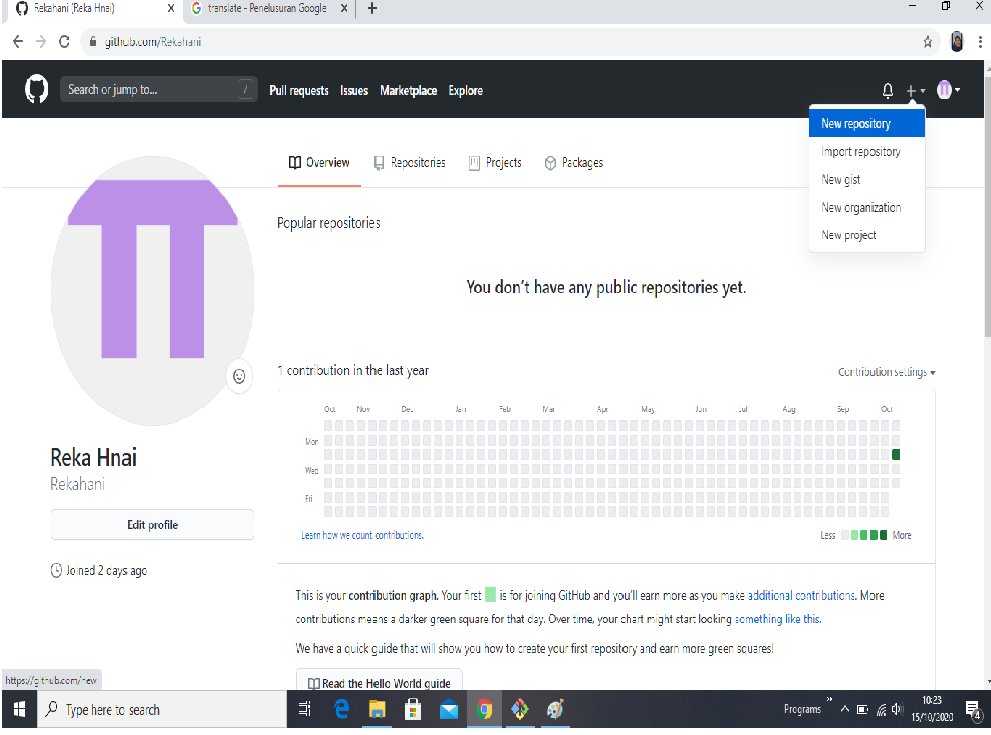The height and width of the screenshot is (735, 991).
Task: Open the Paint app on taskbar
Action: (x=556, y=709)
